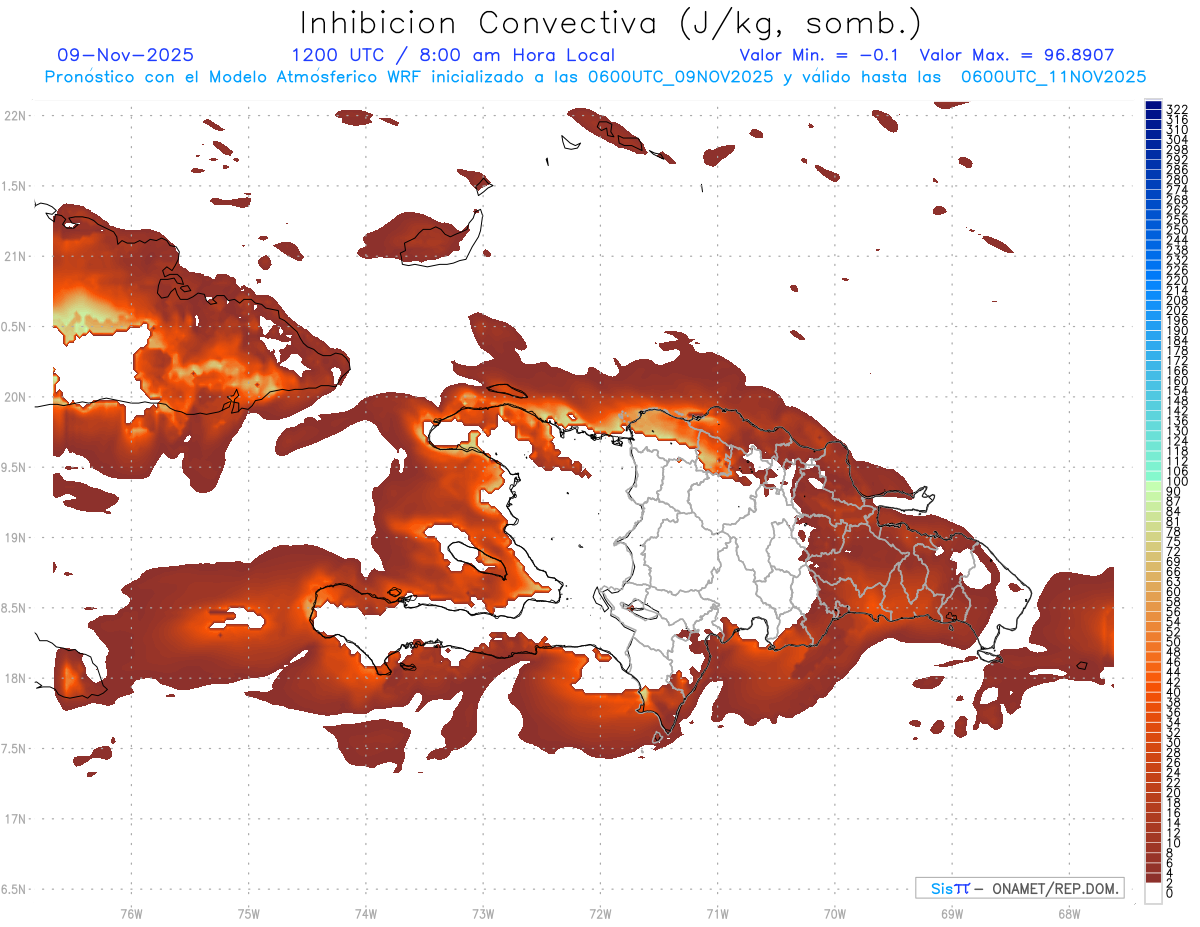Click the 73W longitude label

coord(483,913)
